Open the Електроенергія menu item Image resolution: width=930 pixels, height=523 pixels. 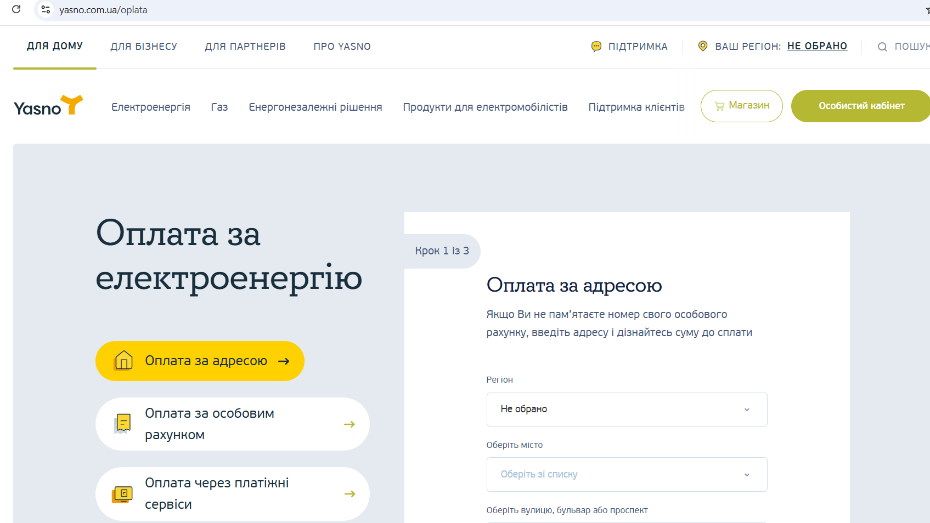(x=151, y=107)
